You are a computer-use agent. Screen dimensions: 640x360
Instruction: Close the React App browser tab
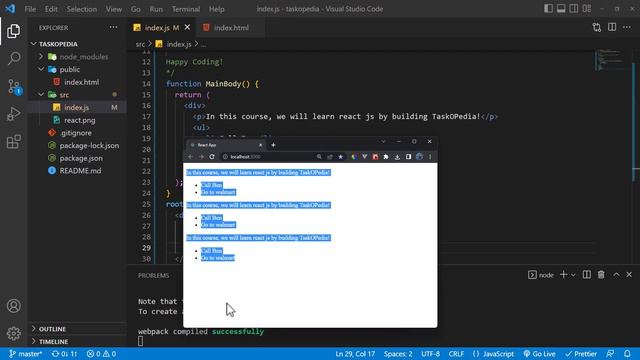[260, 145]
